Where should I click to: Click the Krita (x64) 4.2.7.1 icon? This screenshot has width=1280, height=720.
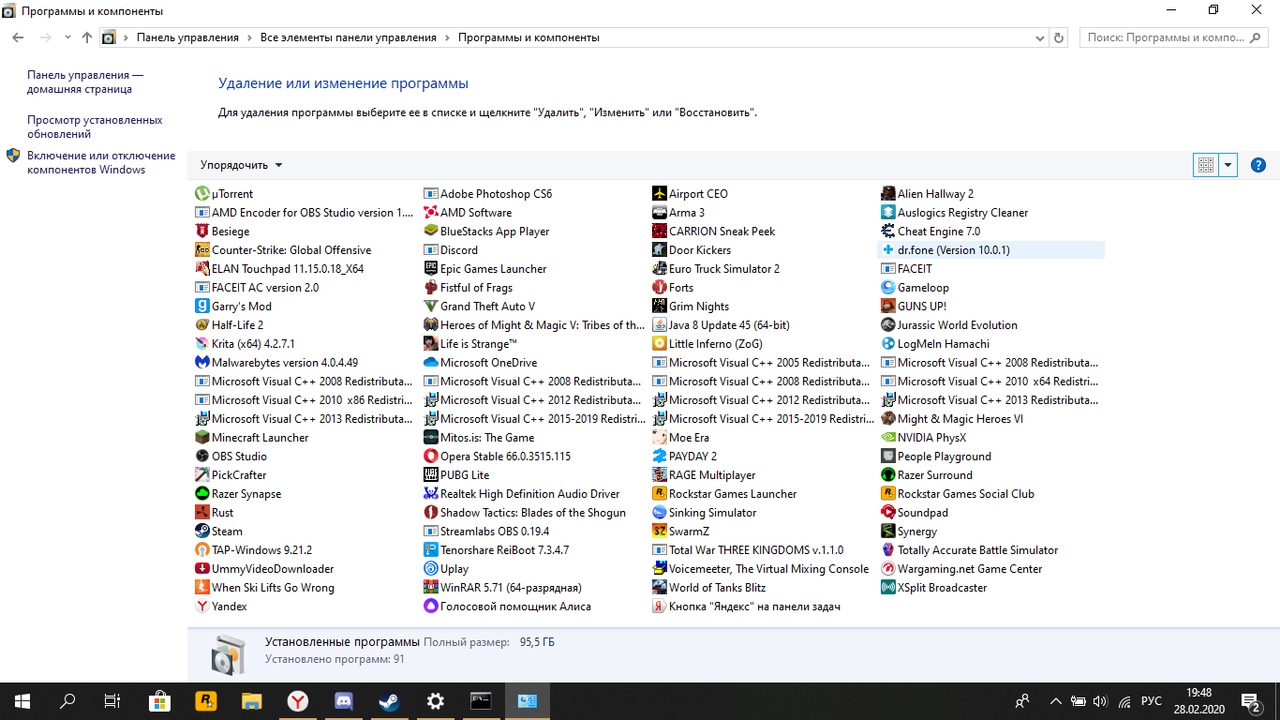[x=202, y=344]
